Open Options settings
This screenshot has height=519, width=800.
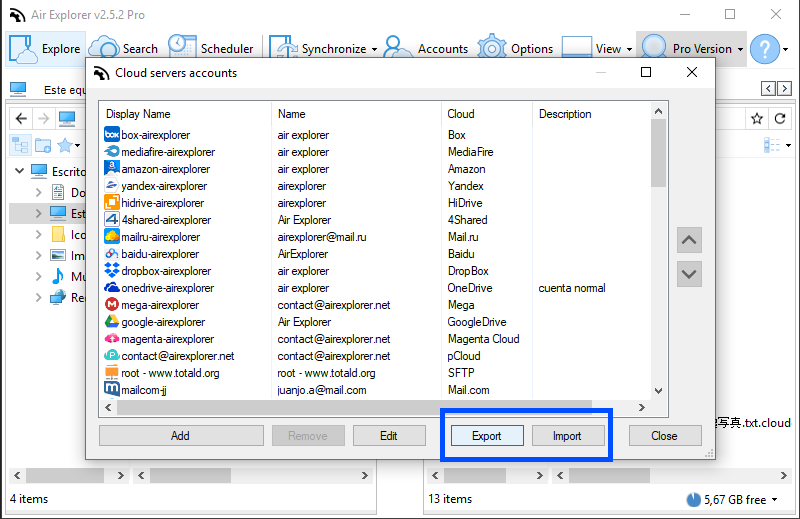516,48
